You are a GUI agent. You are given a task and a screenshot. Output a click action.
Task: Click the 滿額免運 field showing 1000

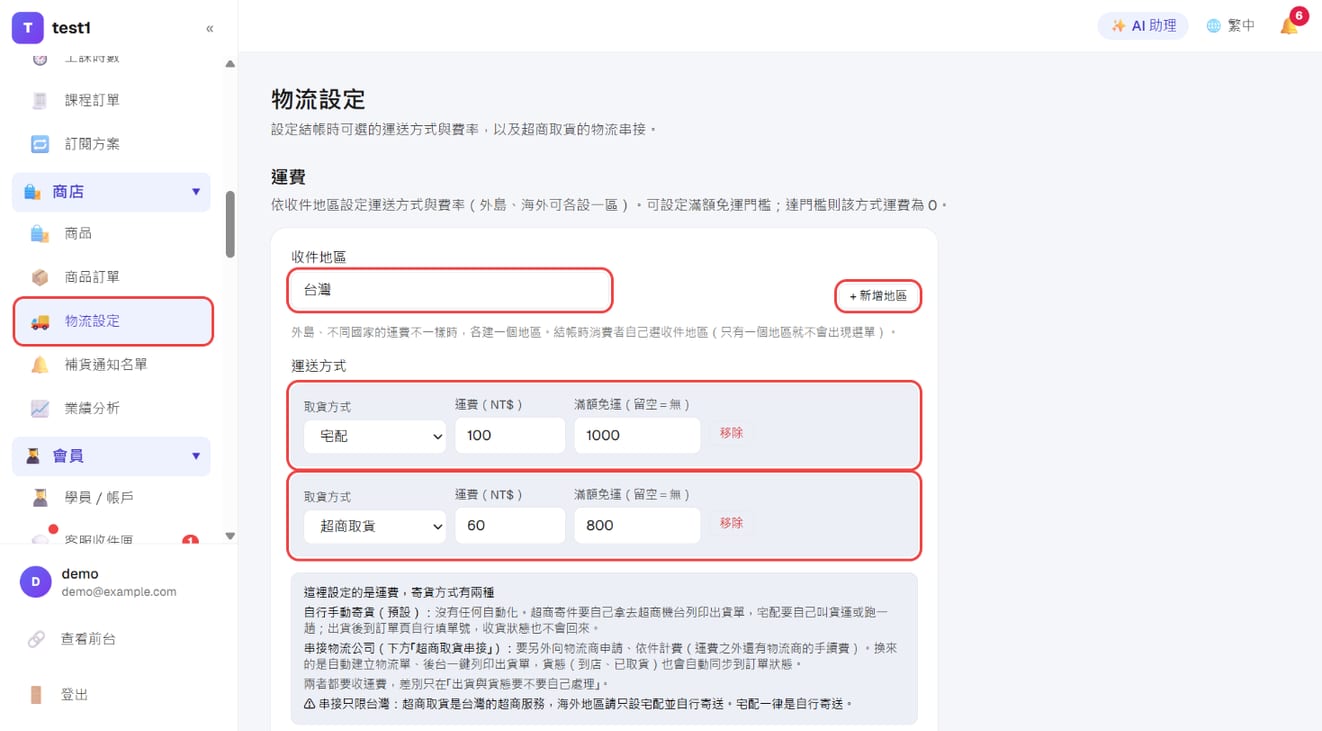tap(637, 436)
